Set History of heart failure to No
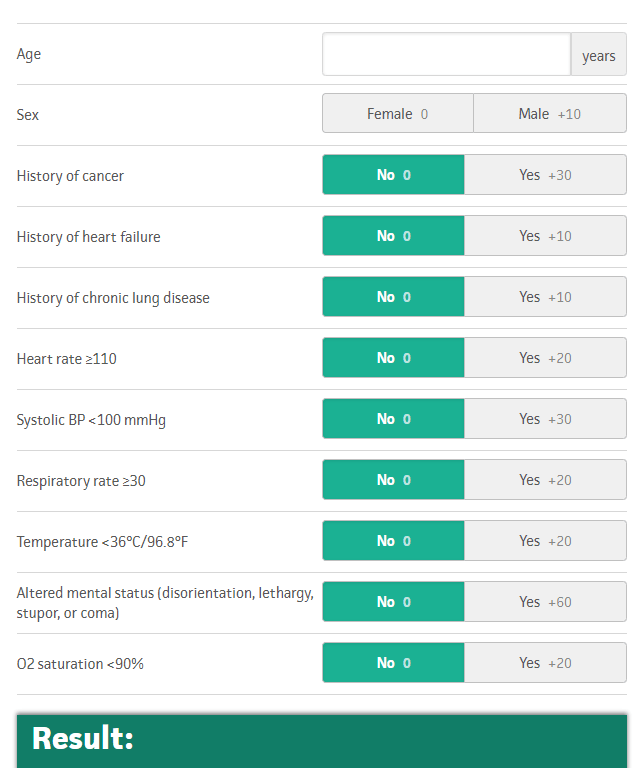Screen dimensions: 635x768 point(393,236)
